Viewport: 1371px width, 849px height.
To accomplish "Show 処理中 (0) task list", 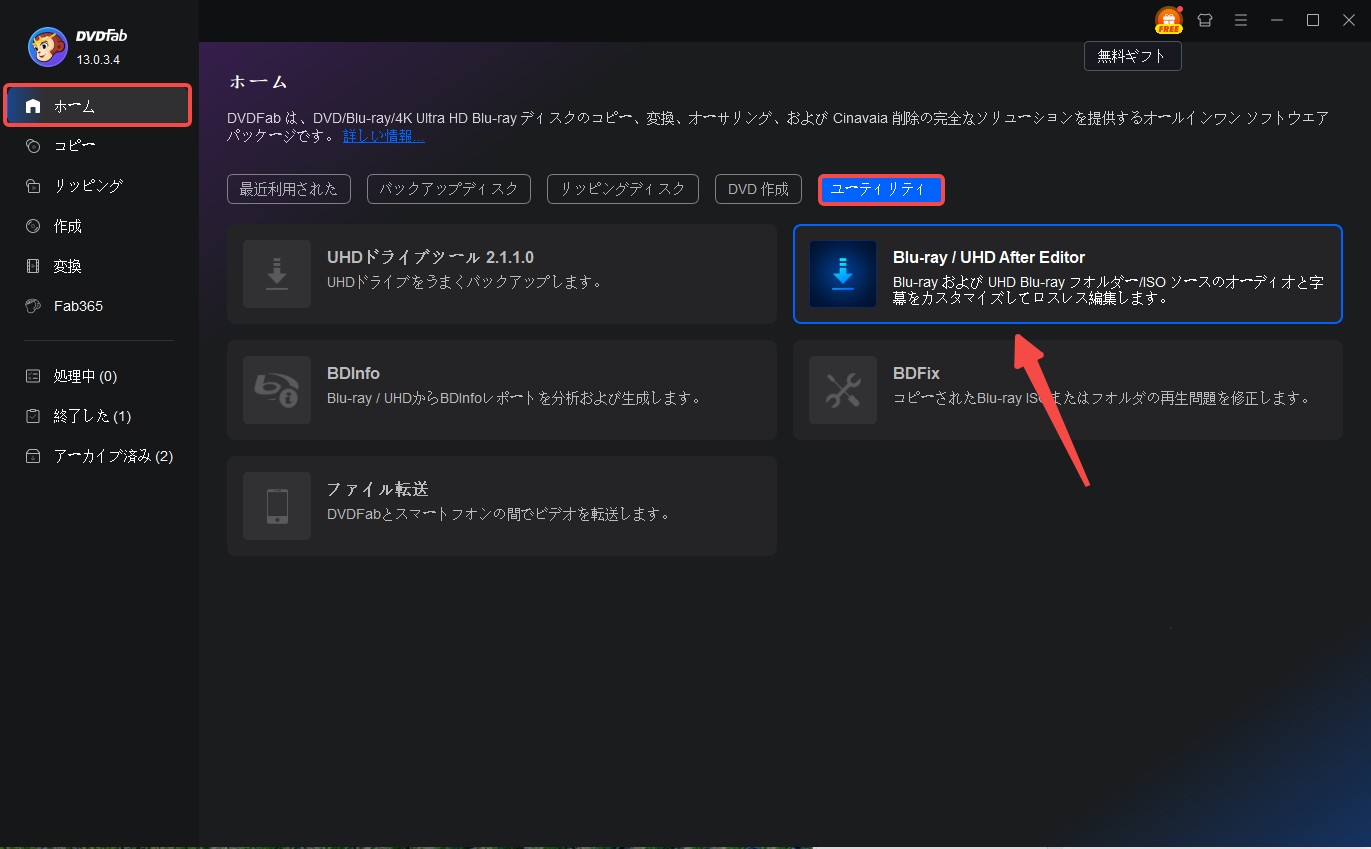I will (85, 376).
